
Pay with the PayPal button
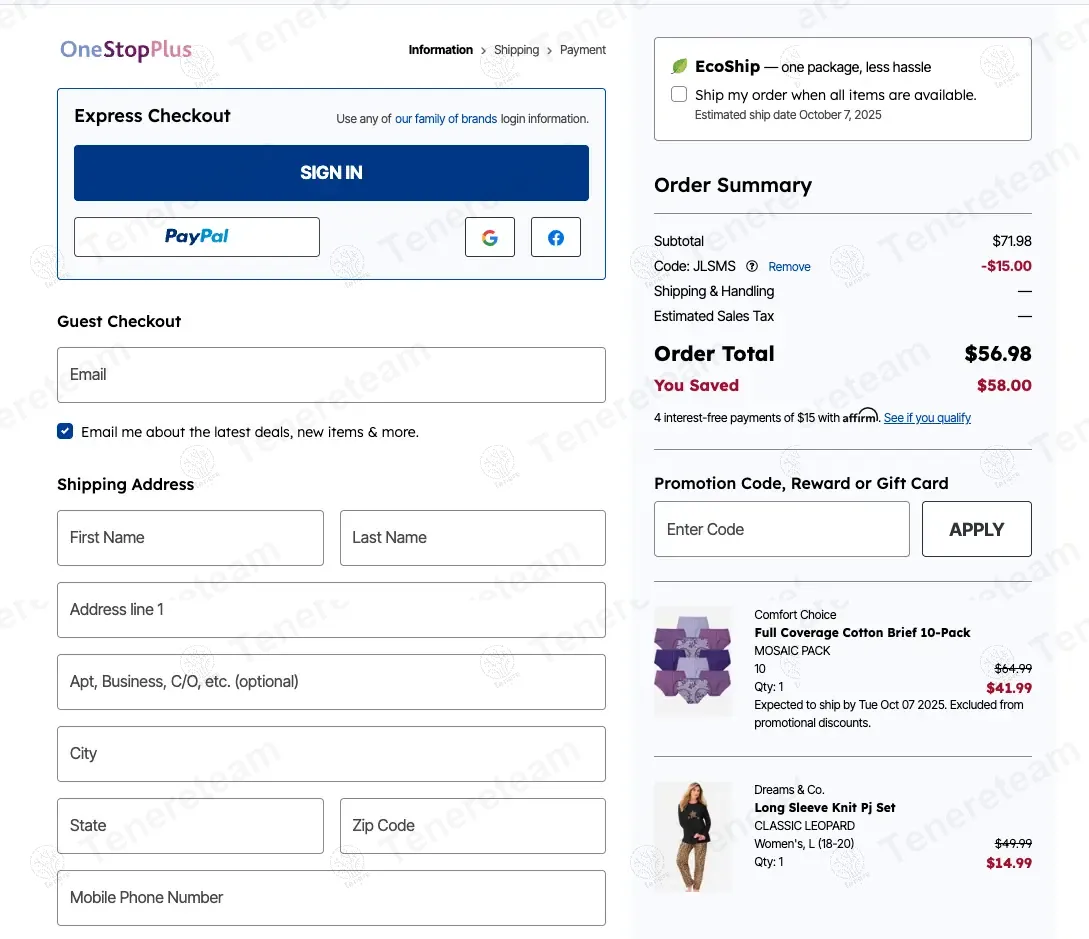pos(197,237)
